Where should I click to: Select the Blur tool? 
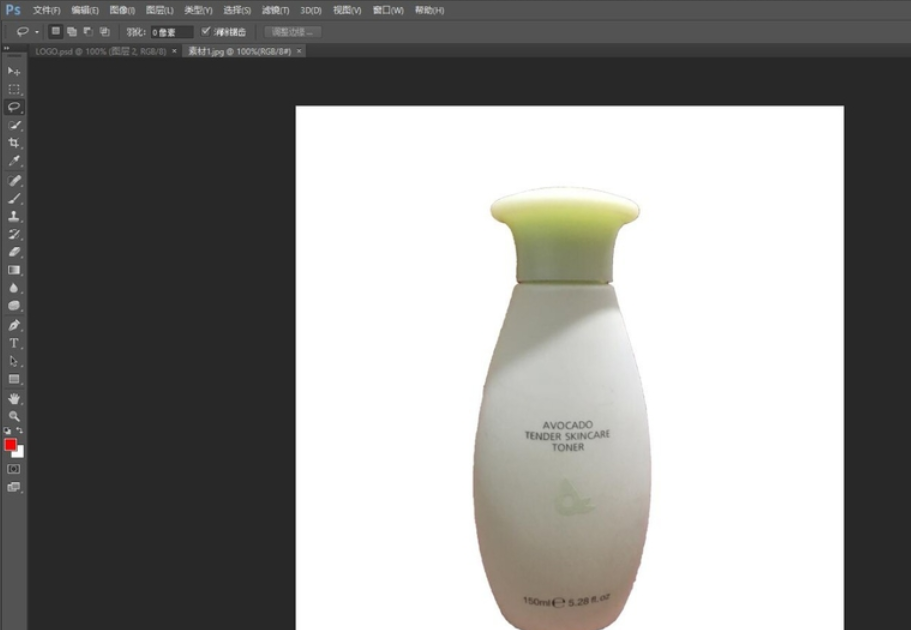[14, 288]
